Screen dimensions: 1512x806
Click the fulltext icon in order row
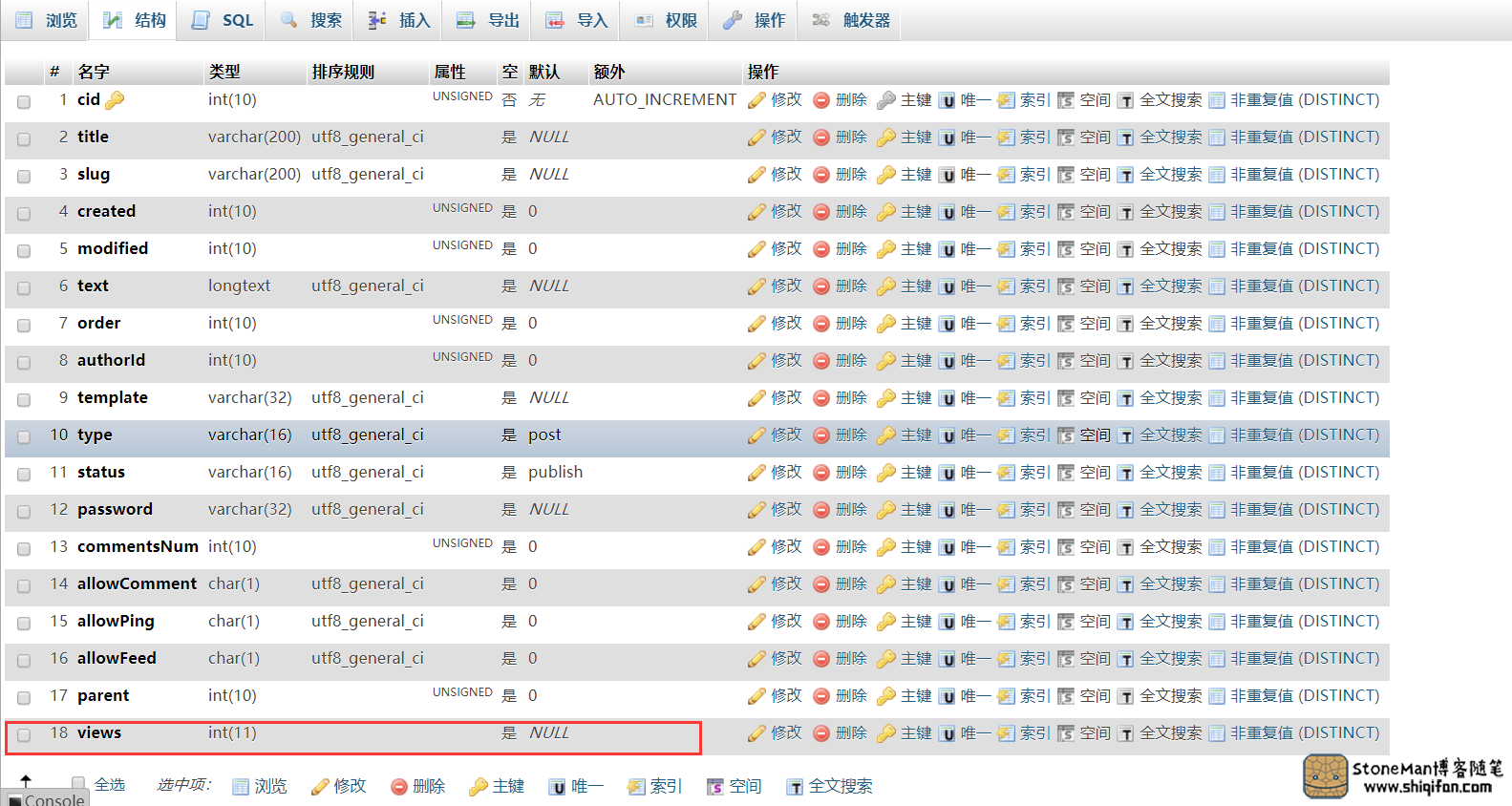click(1126, 325)
